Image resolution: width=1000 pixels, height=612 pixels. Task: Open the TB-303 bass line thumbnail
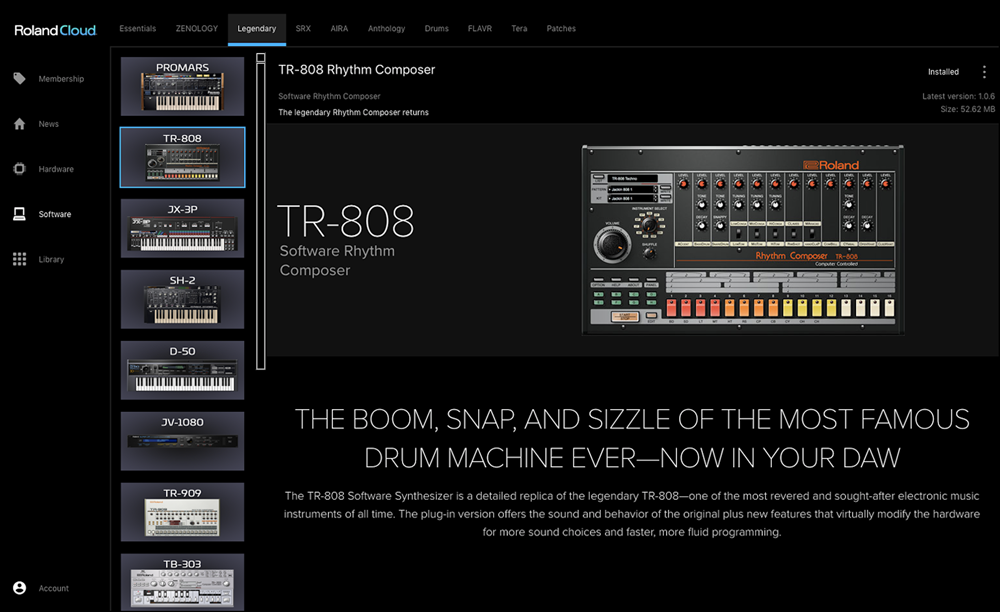click(x=182, y=582)
